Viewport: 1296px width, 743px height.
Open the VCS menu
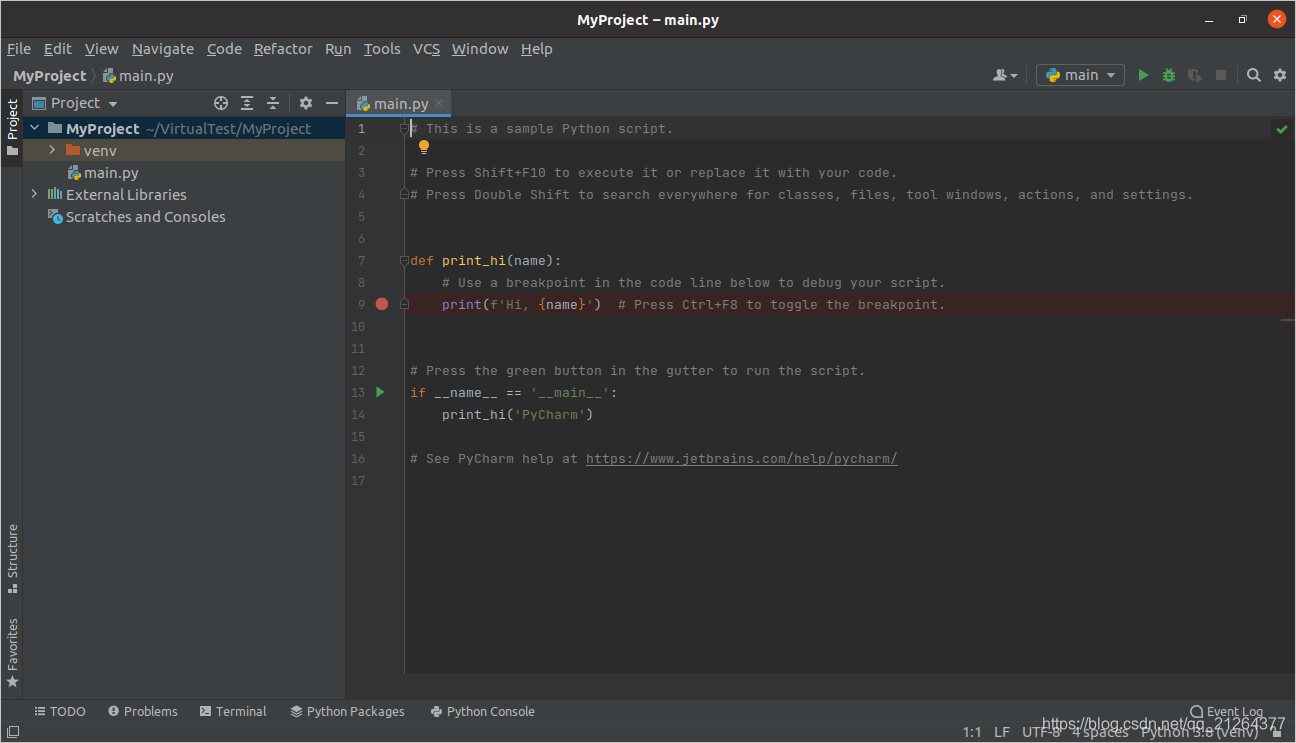(426, 48)
